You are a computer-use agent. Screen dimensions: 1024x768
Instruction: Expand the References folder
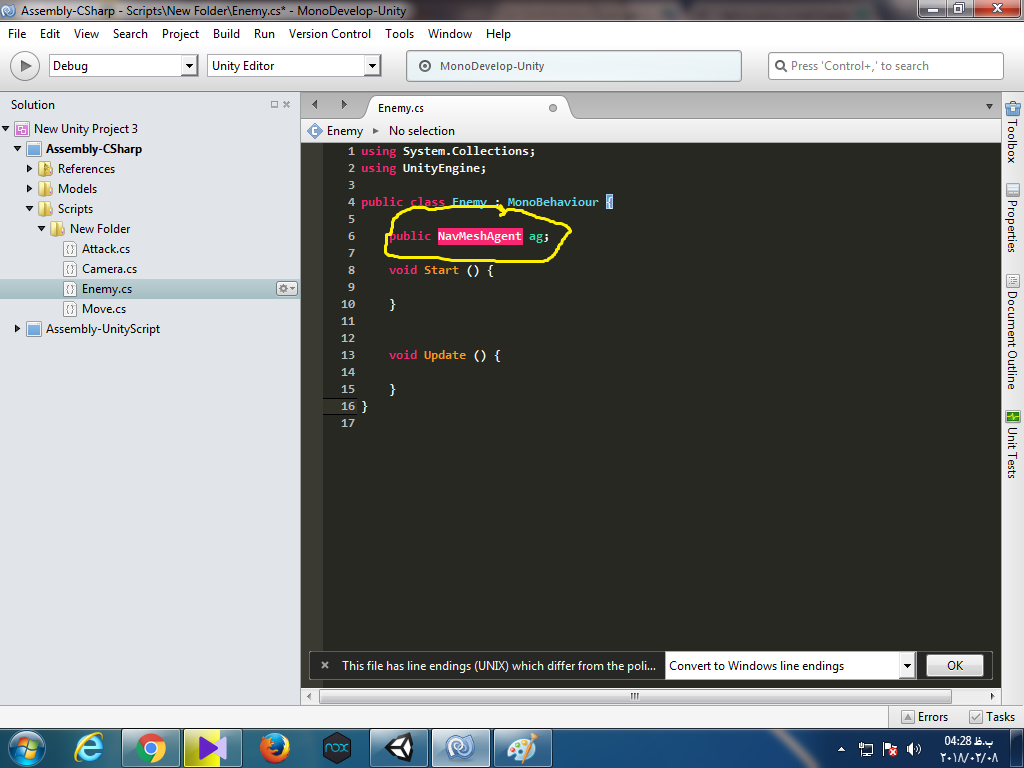(x=29, y=168)
